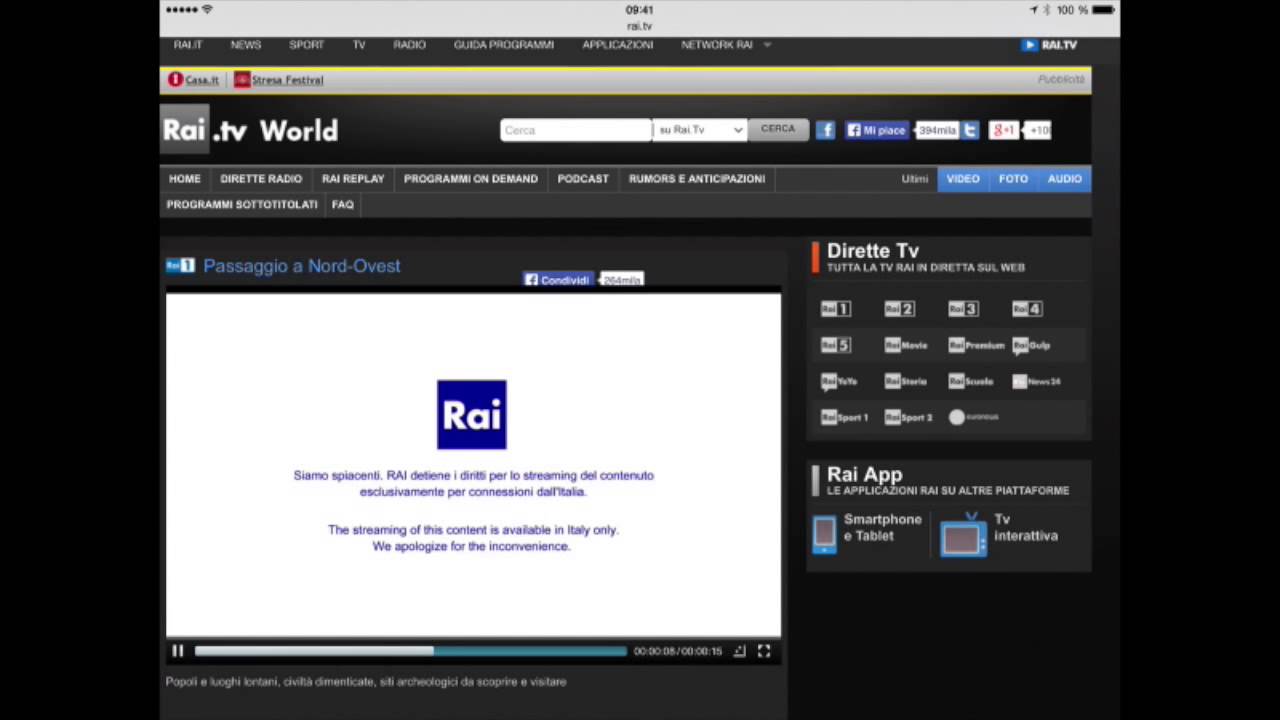Click the battery indicator in status bar
Screen dimensions: 1280x720
1103,10
